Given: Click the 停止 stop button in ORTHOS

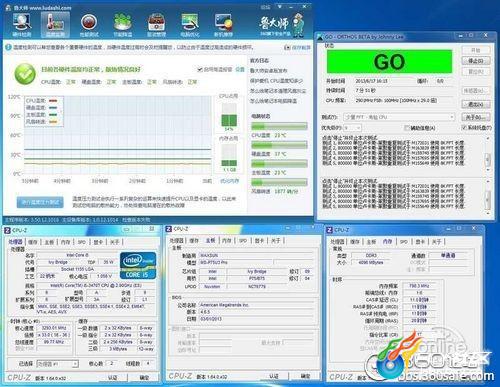Looking at the screenshot, I should (x=476, y=61).
